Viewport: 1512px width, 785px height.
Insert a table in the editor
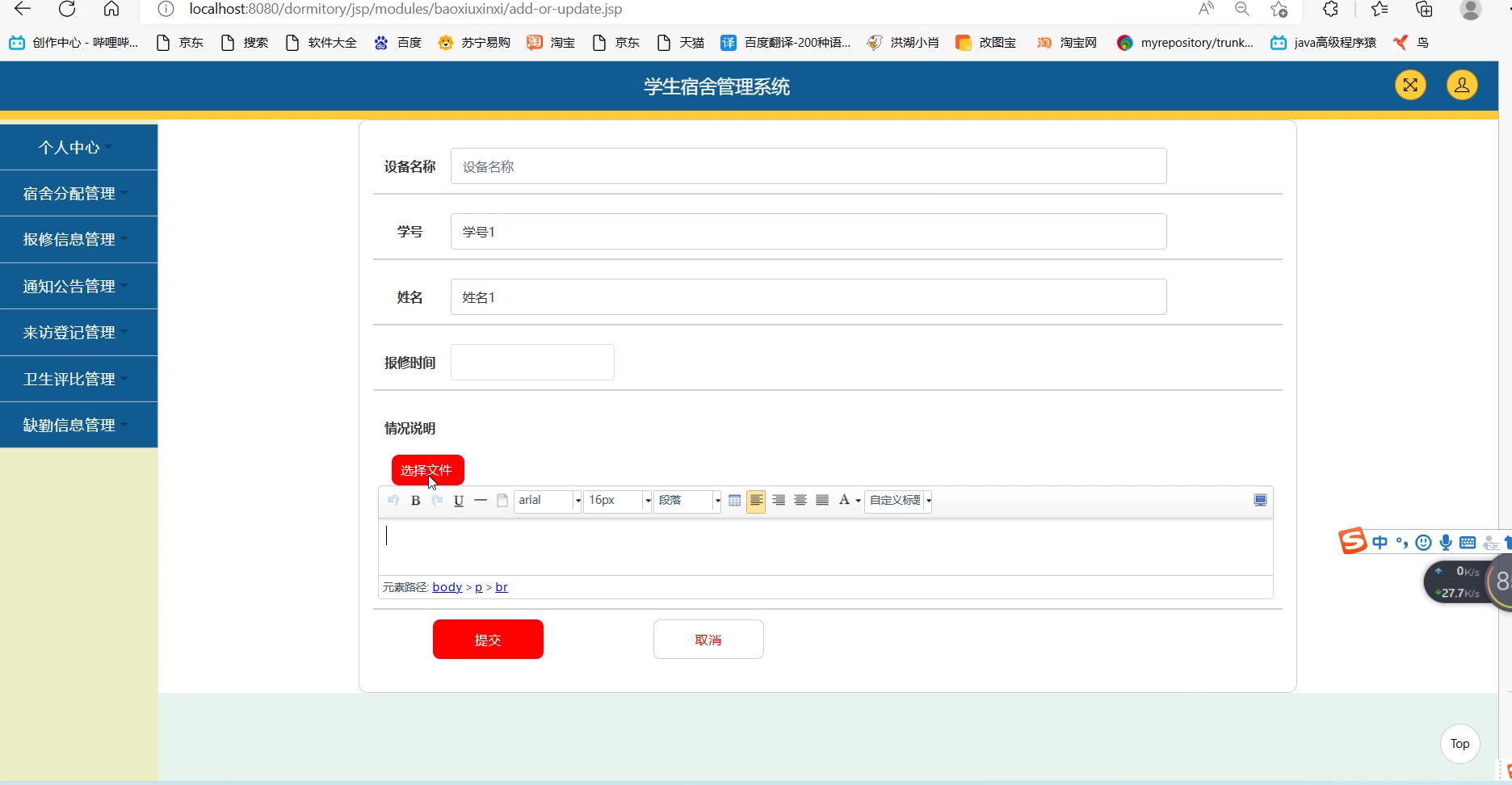click(x=734, y=501)
